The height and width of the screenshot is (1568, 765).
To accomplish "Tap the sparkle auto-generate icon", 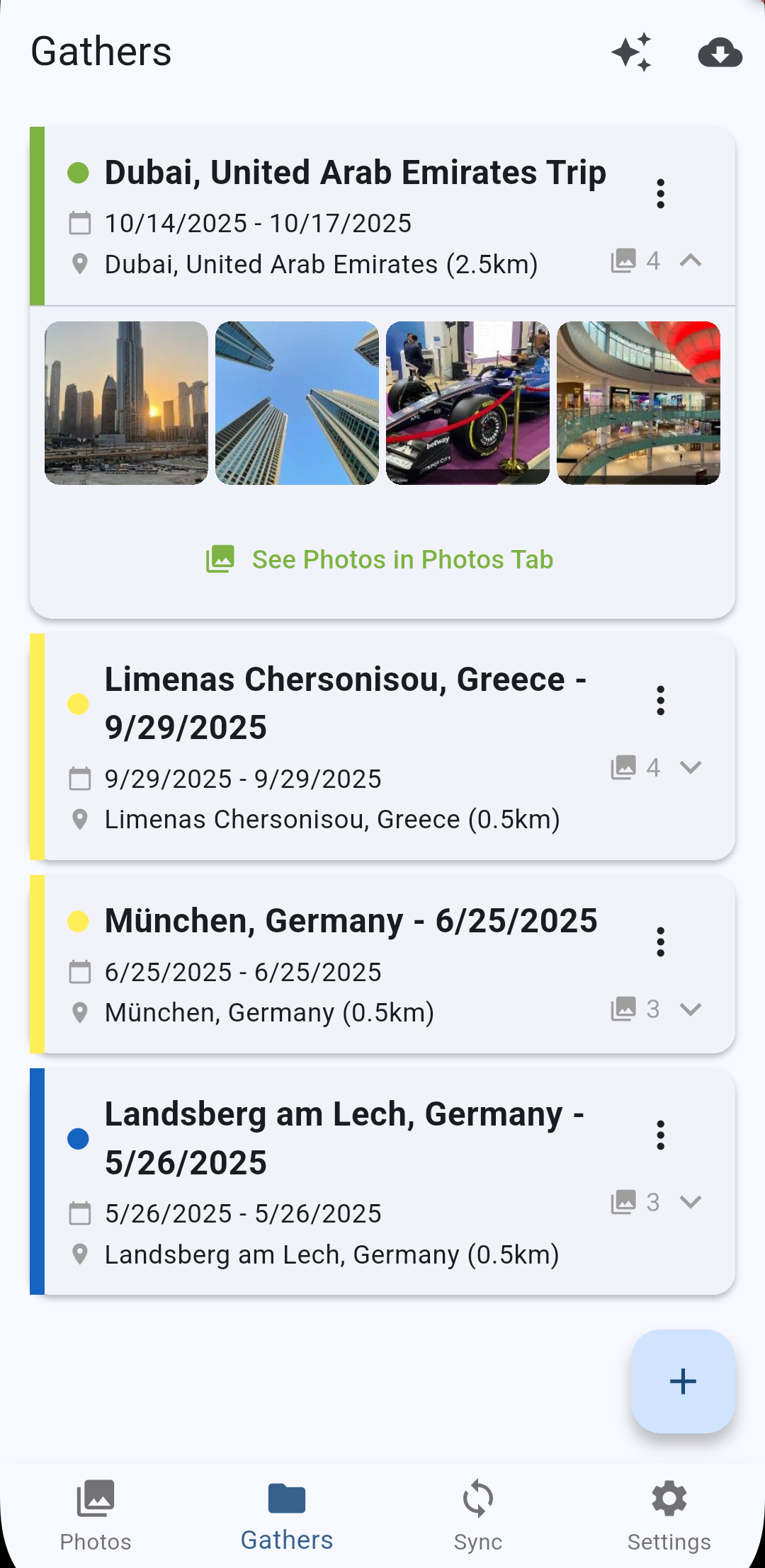I will coord(631,52).
